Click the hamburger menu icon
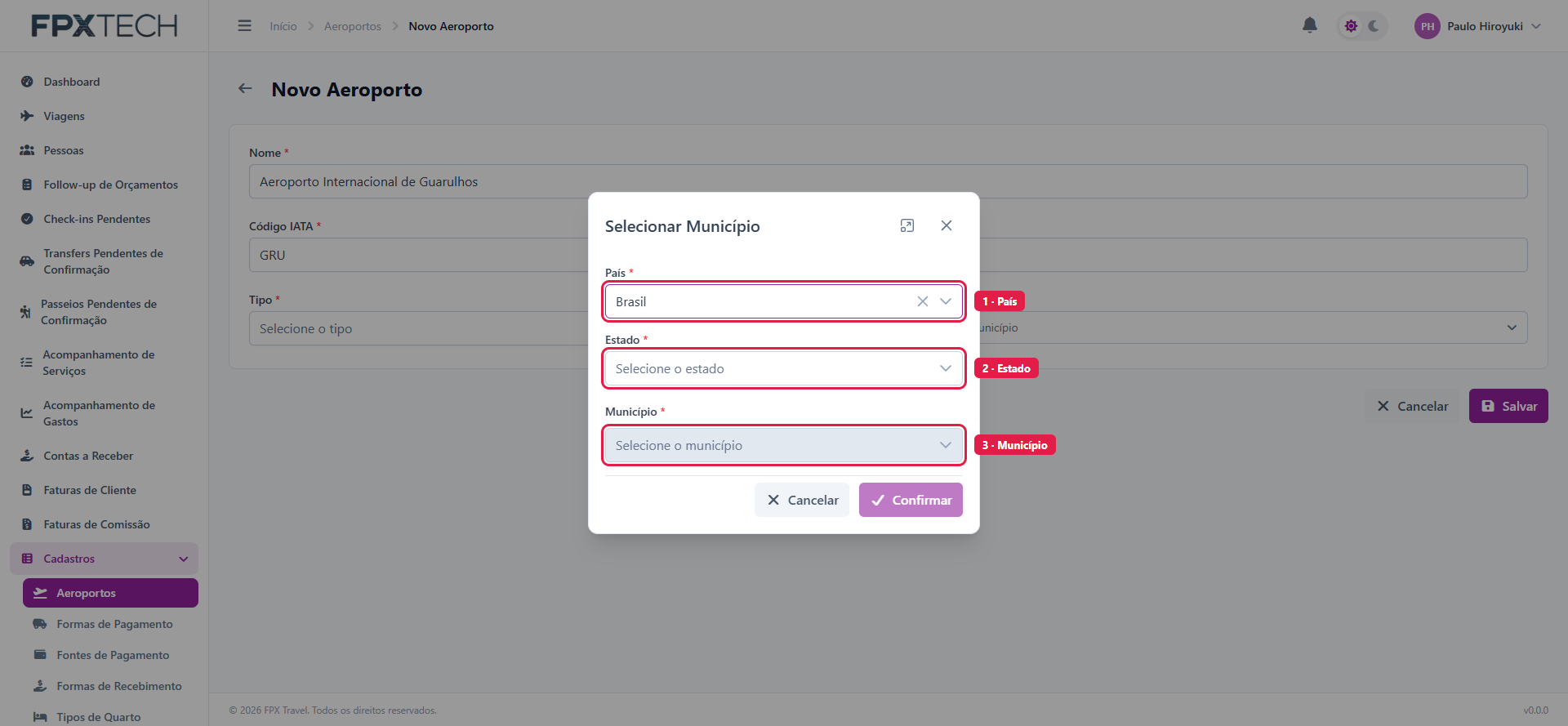Viewport: 1568px width, 726px height. [x=244, y=26]
